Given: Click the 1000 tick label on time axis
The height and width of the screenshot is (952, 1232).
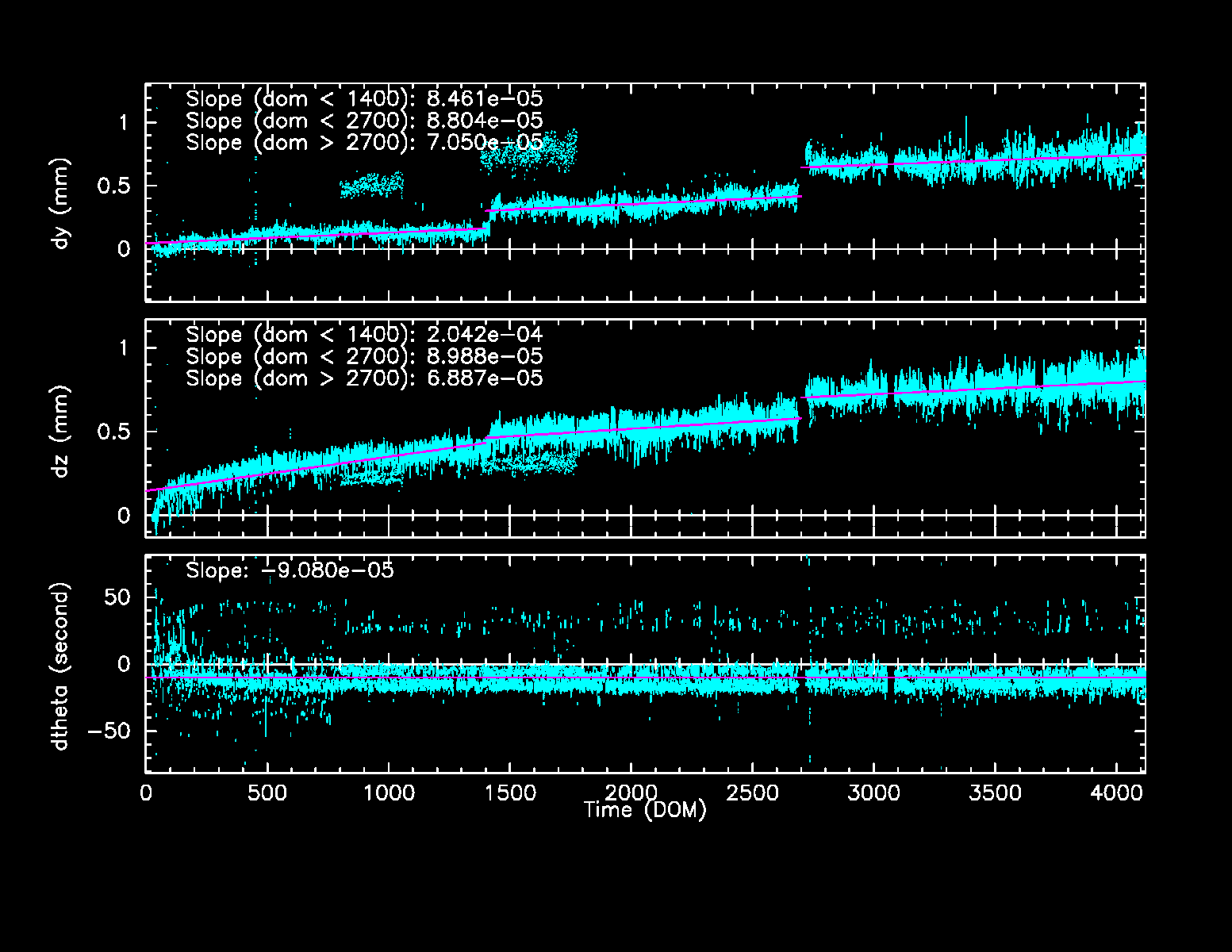Looking at the screenshot, I should tap(389, 793).
